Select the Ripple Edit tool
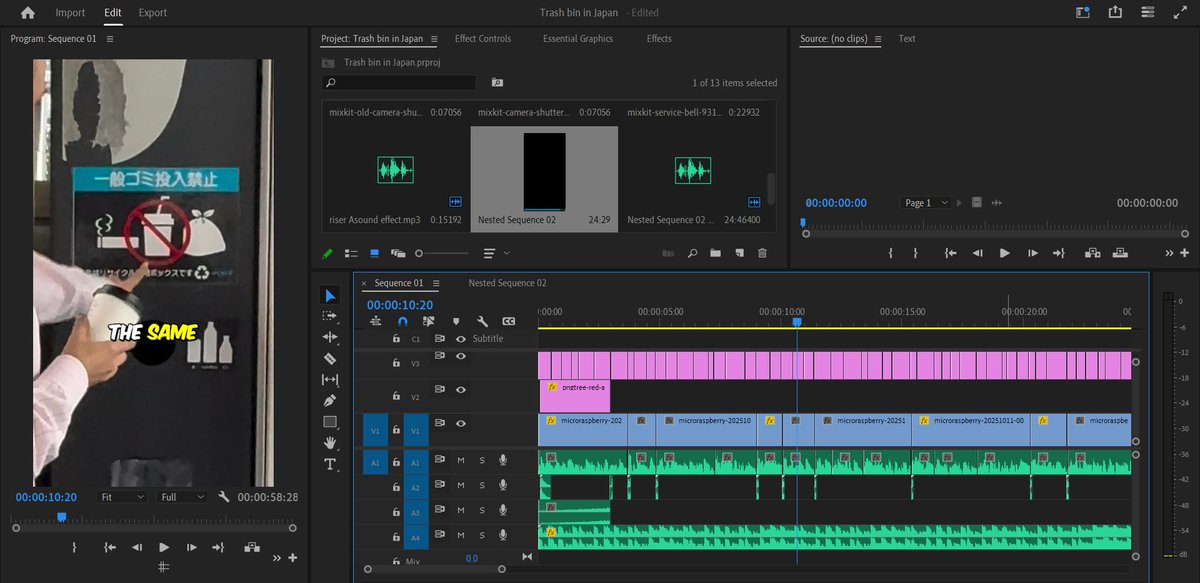 [x=331, y=337]
